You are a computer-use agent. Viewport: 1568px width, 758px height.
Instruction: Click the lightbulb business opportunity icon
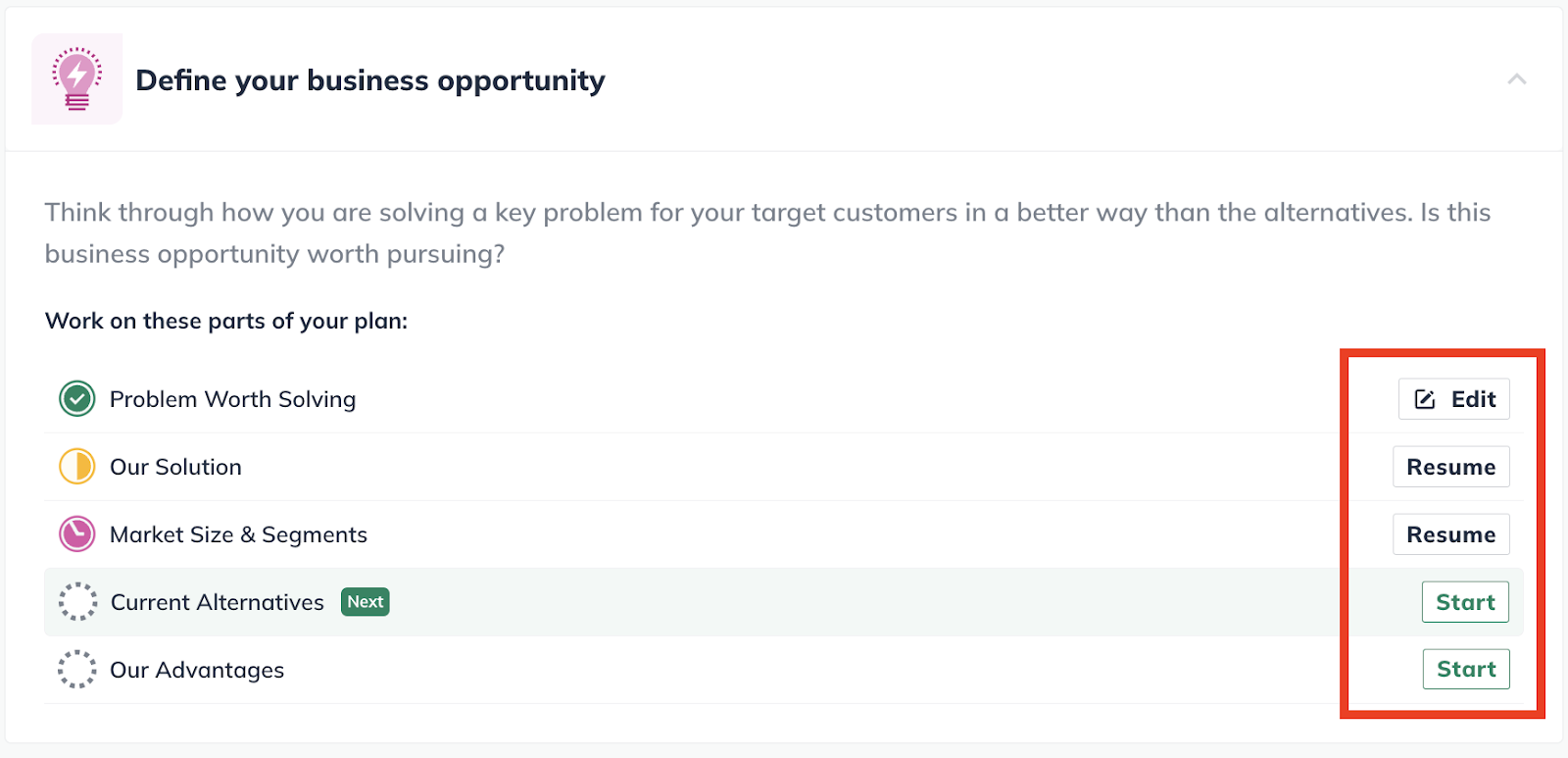[x=77, y=78]
